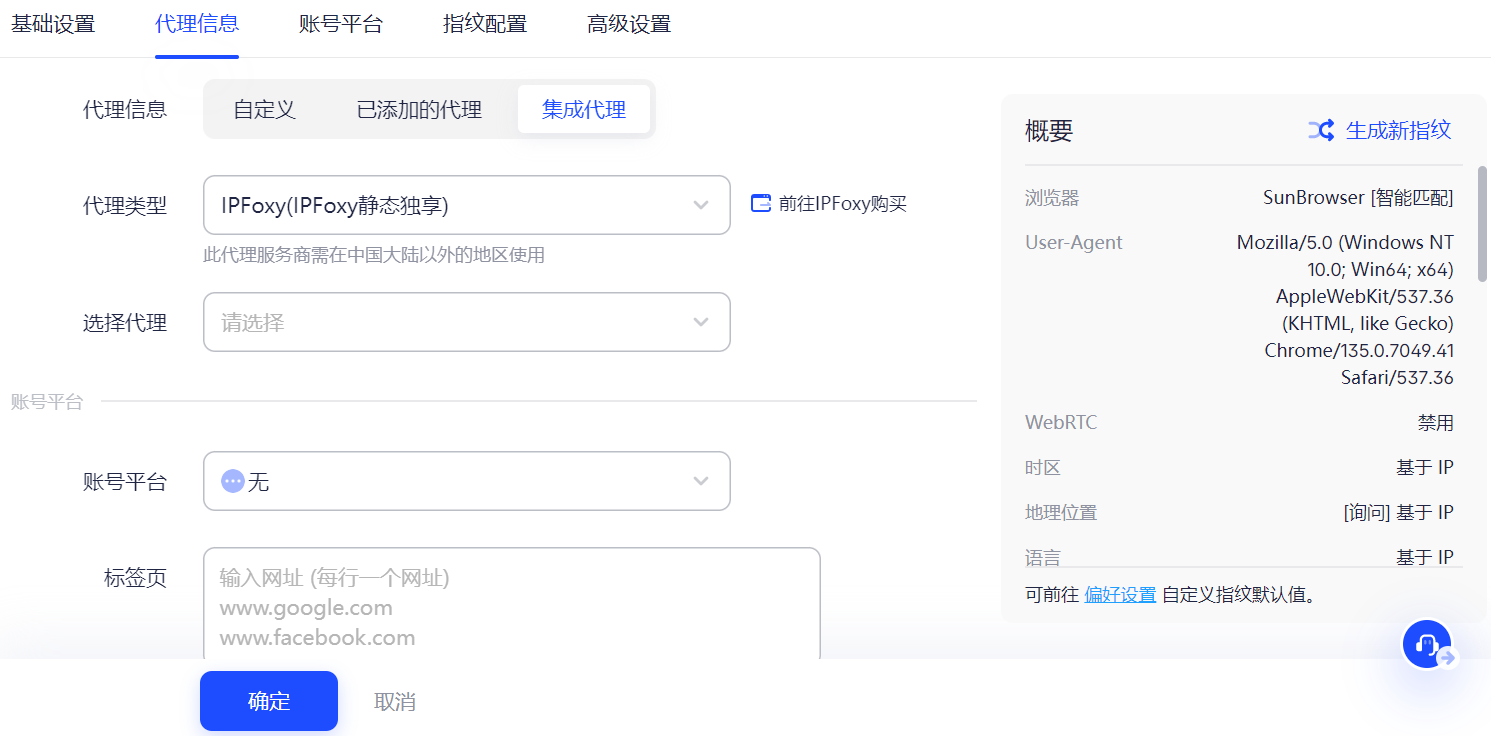Click the 时区 基于 IP value
Viewport: 1491px width, 736px height.
(1425, 468)
